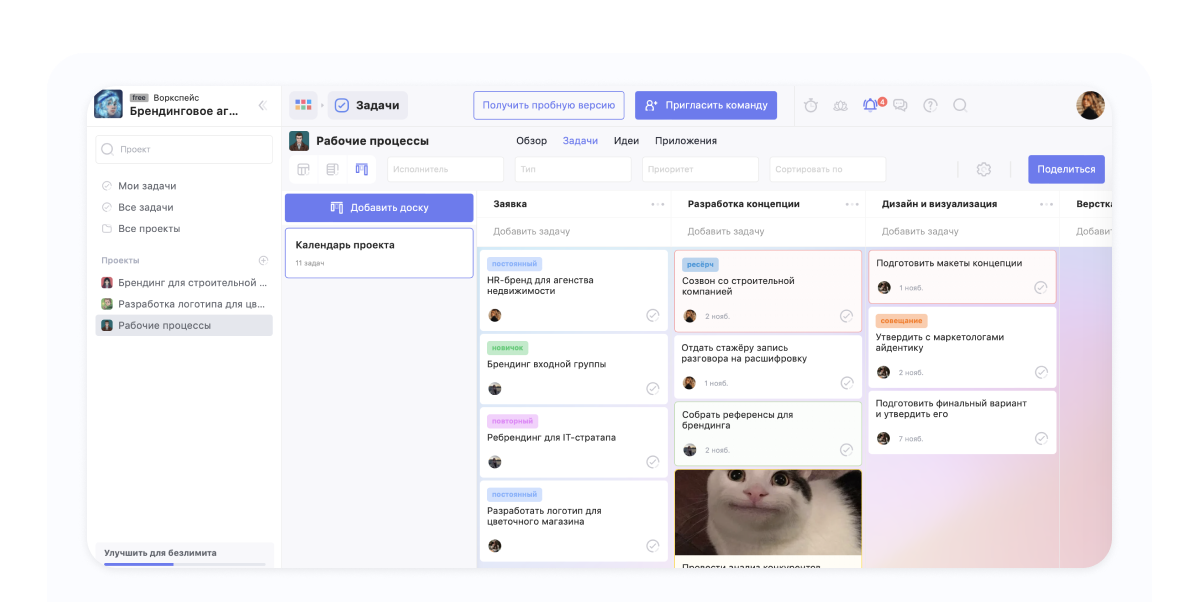Open the Идеи tab
This screenshot has height=602, width=1200.
point(626,141)
